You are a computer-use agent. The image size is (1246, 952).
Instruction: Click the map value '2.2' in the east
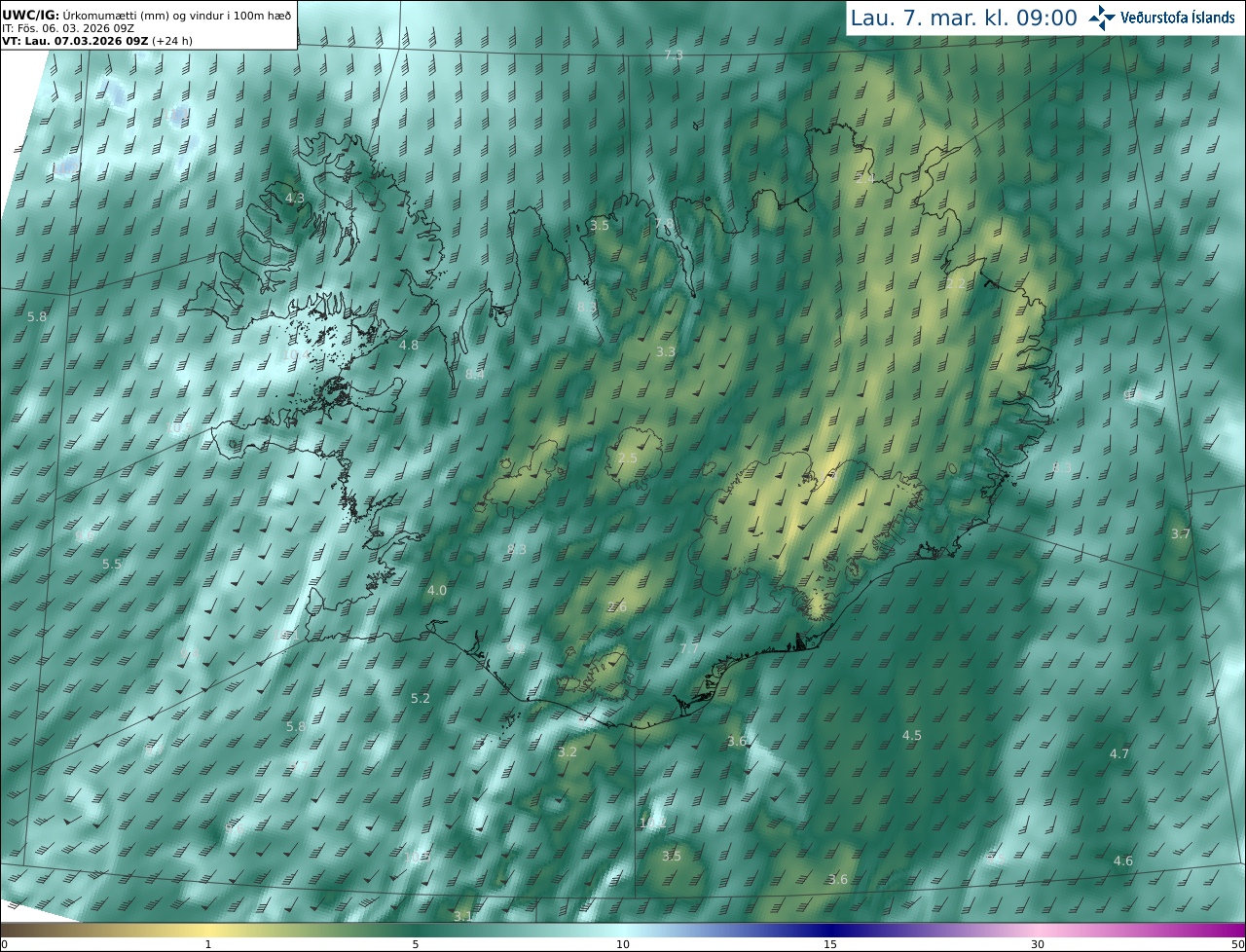tap(957, 284)
